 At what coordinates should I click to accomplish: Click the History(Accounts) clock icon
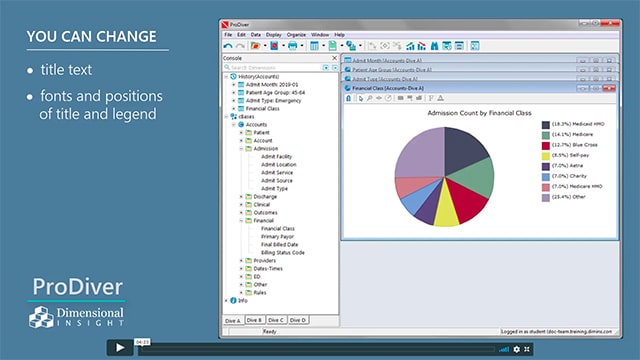pos(233,76)
